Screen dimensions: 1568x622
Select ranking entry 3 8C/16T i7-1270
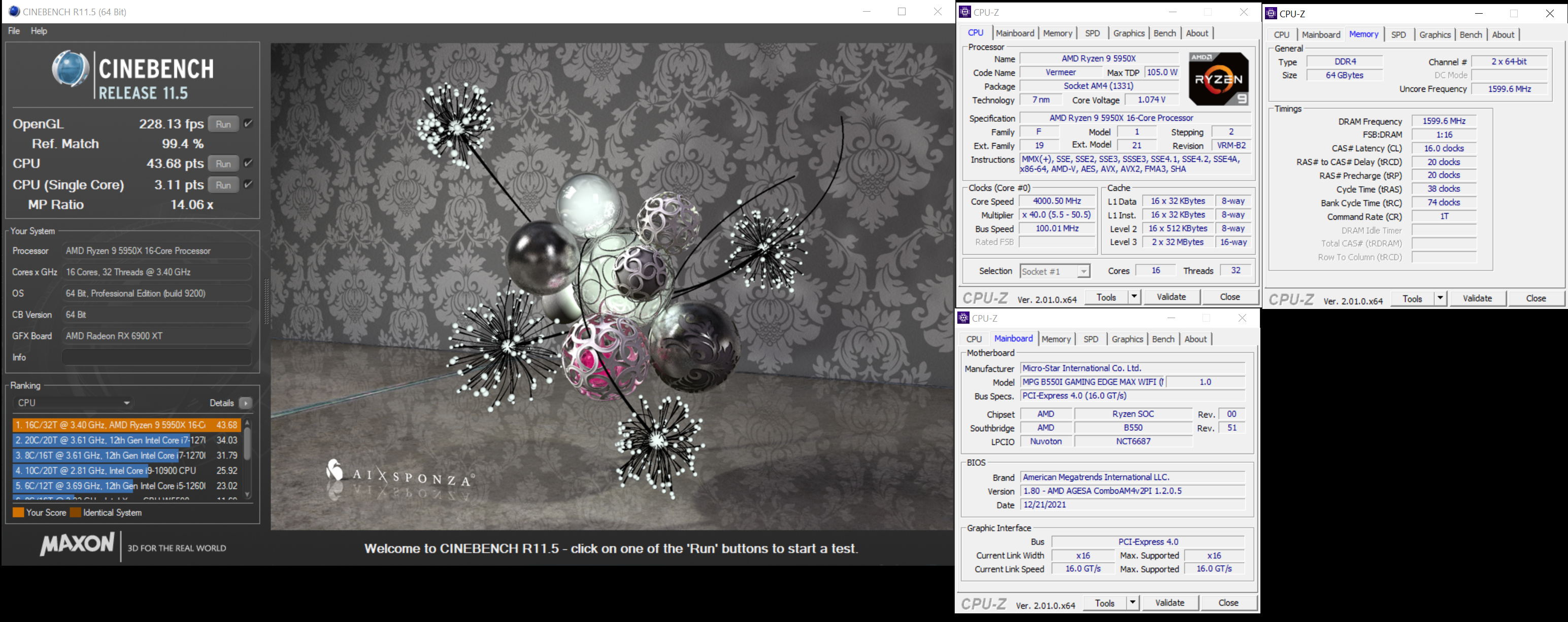tap(126, 455)
